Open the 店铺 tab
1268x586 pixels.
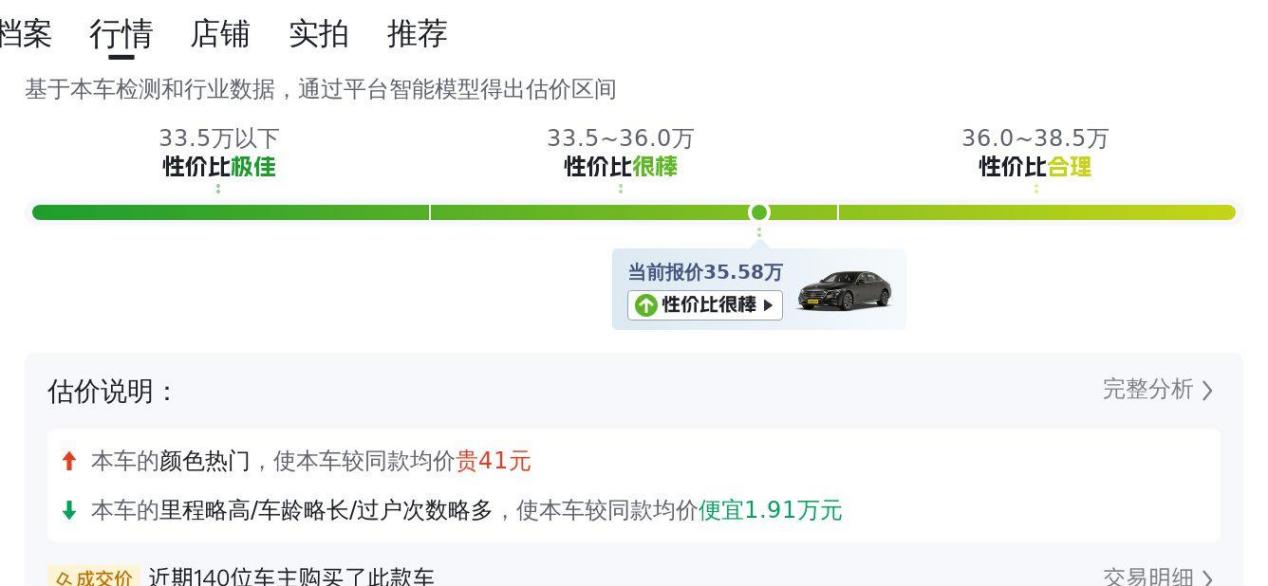coord(220,34)
